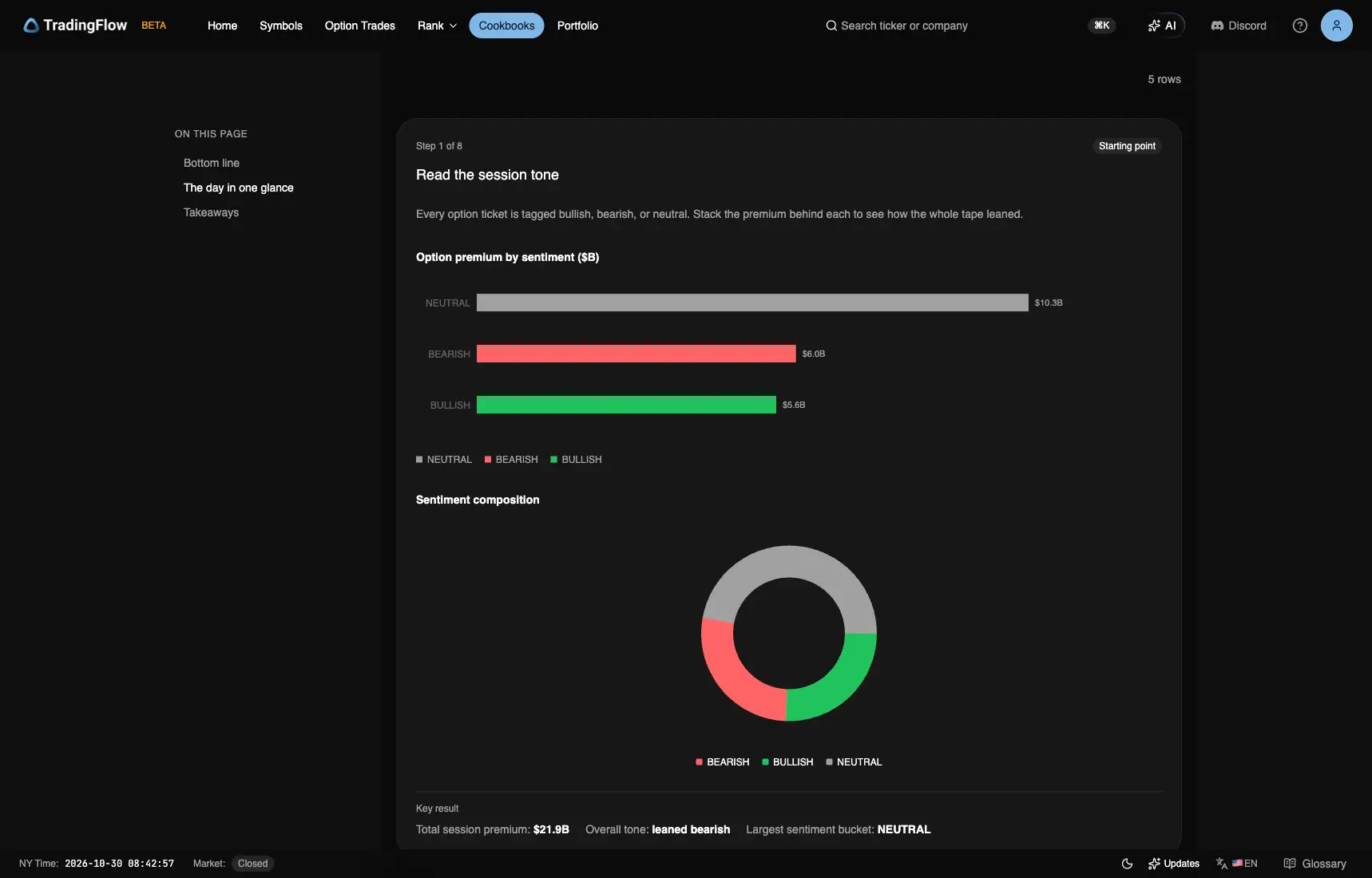This screenshot has height=878, width=1372.
Task: Jump to The day in one glance
Action: (x=239, y=188)
